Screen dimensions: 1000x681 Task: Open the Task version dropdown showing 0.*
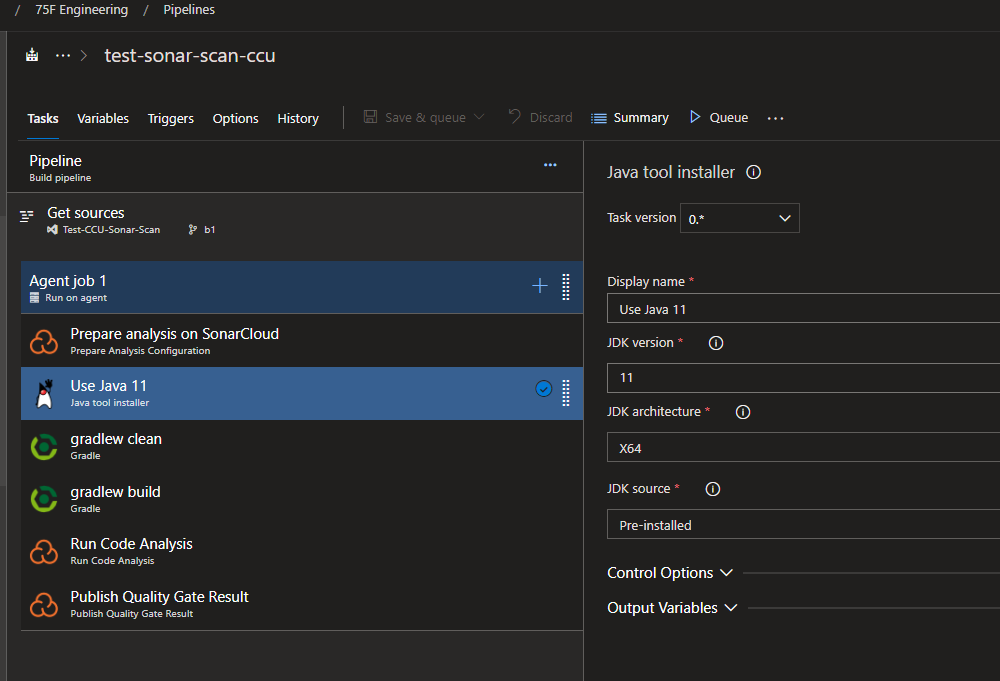[739, 217]
